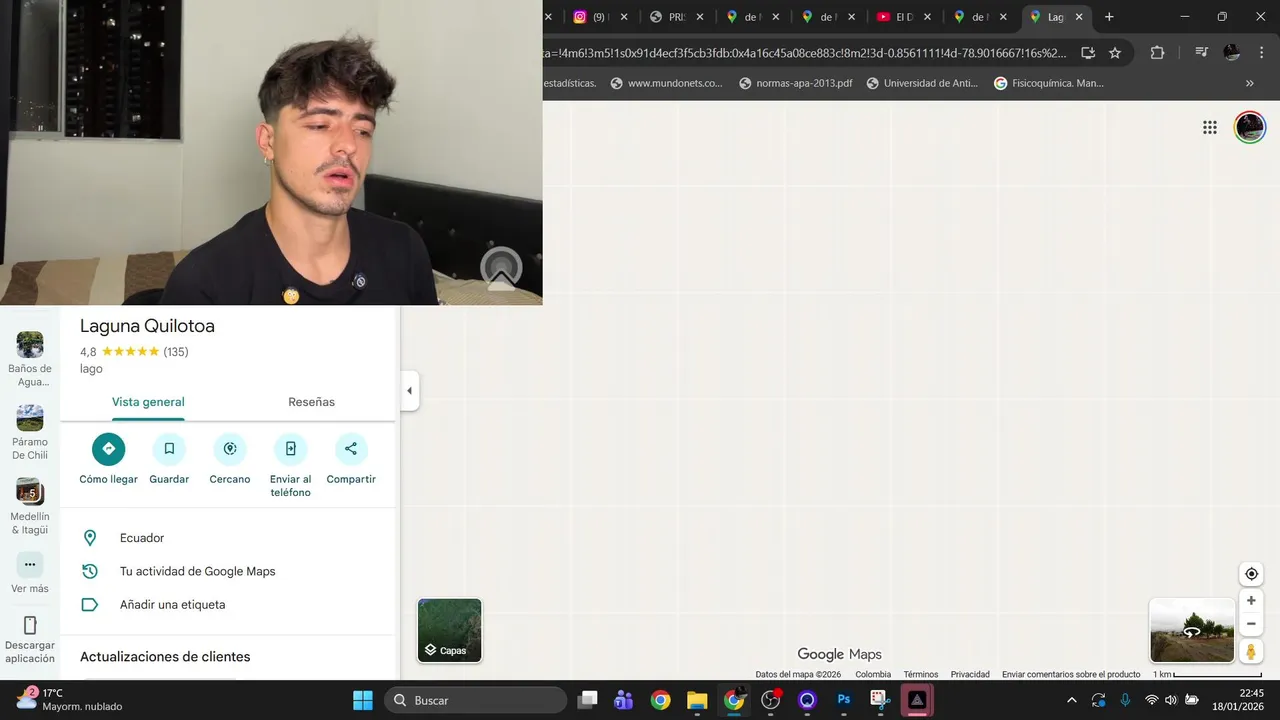This screenshot has width=1280, height=720.
Task: Switch to Reseñas tab
Action: coord(311,402)
